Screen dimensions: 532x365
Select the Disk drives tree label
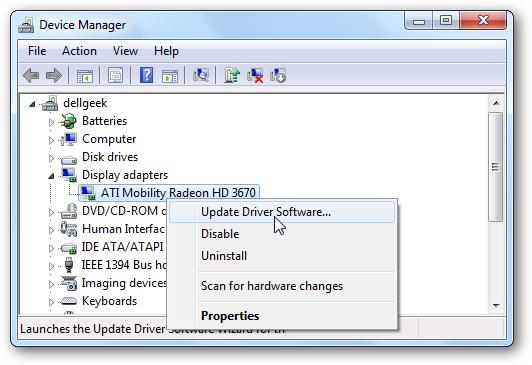click(x=110, y=157)
